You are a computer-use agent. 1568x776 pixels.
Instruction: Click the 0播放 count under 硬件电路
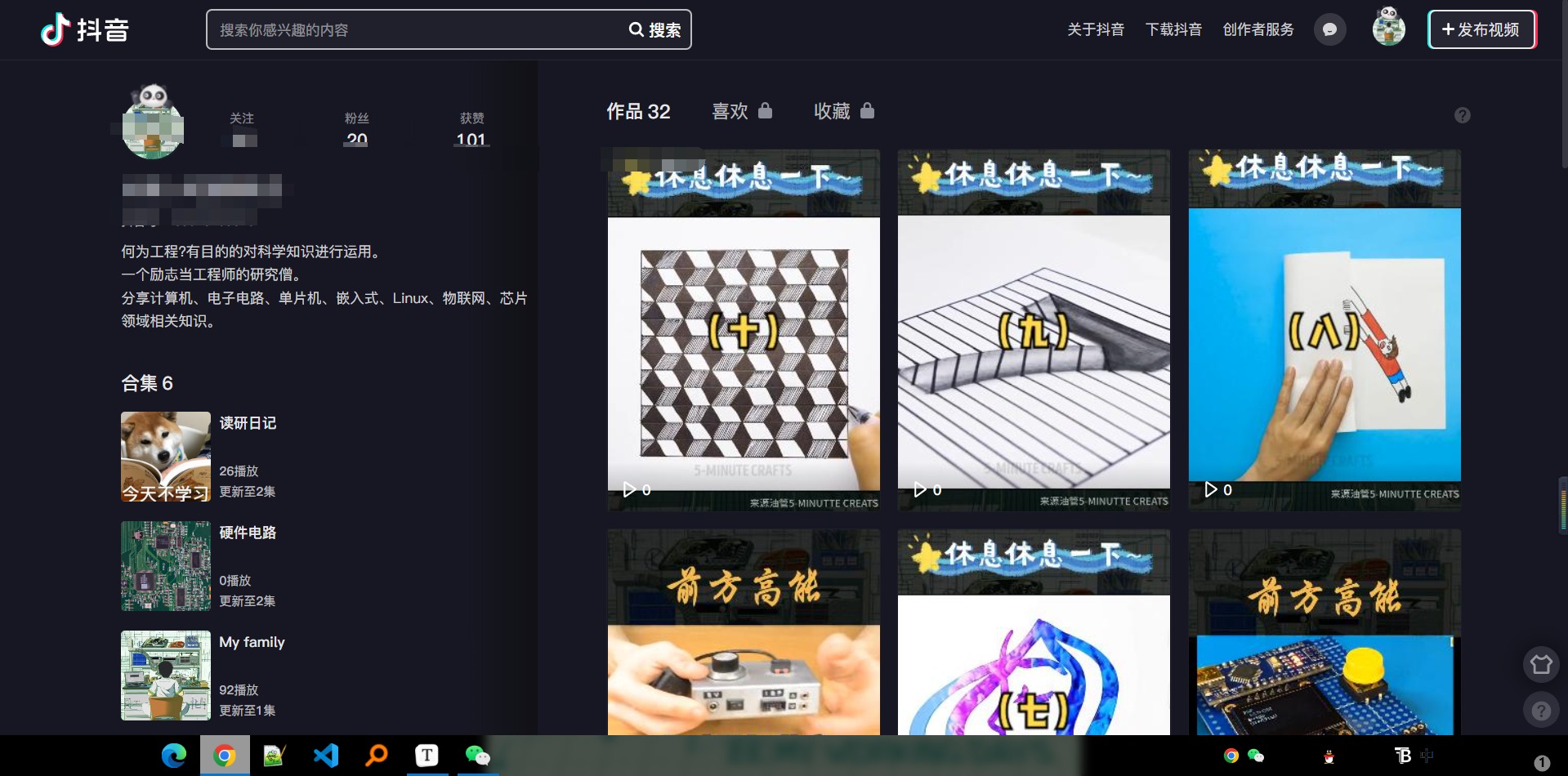(x=235, y=581)
